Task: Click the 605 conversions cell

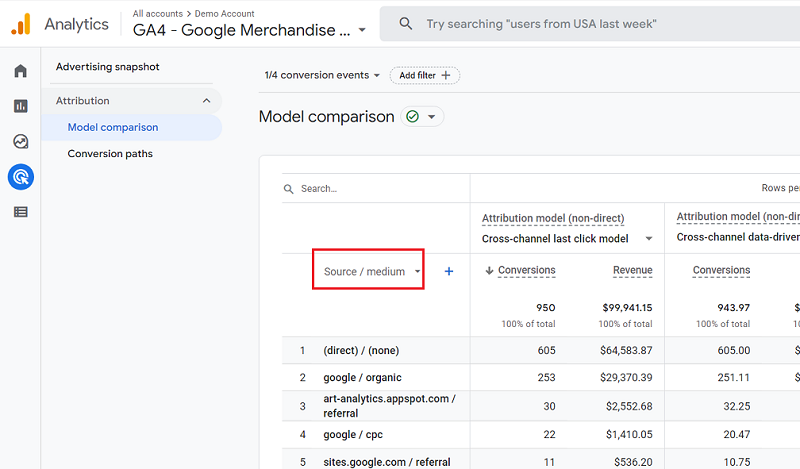Action: pyautogui.click(x=546, y=351)
